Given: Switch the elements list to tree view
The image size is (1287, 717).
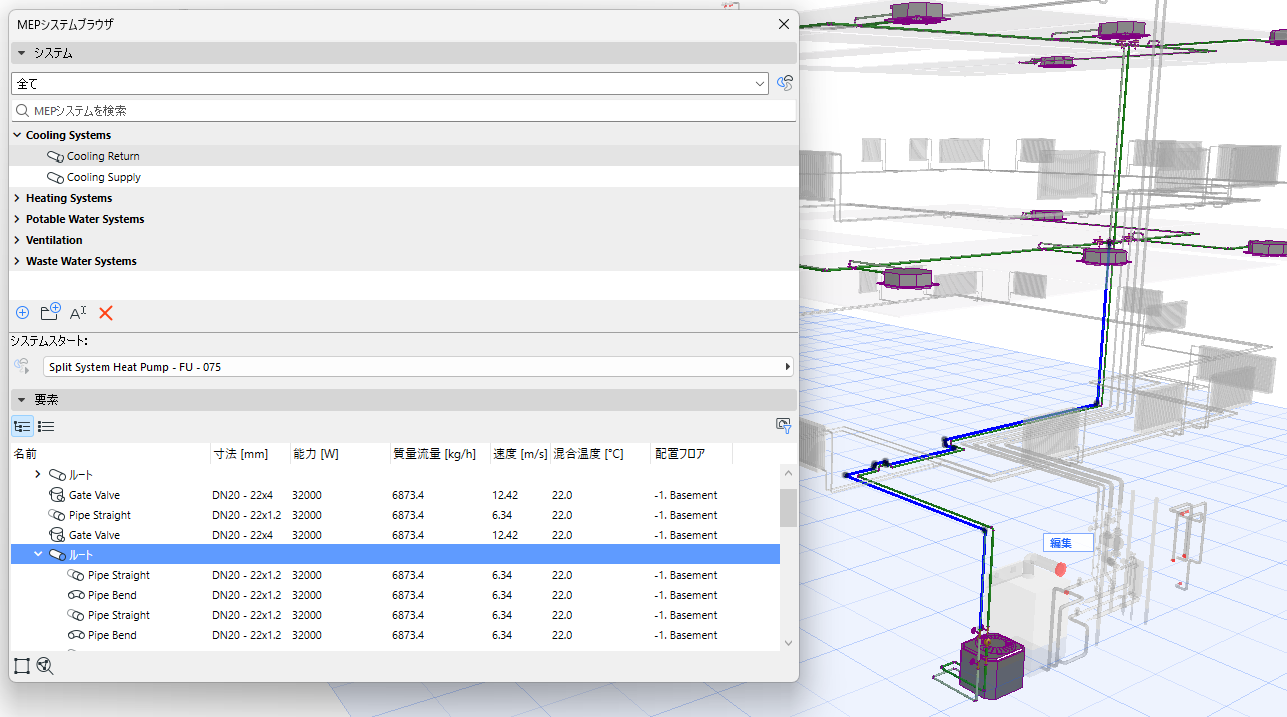Looking at the screenshot, I should point(22,426).
